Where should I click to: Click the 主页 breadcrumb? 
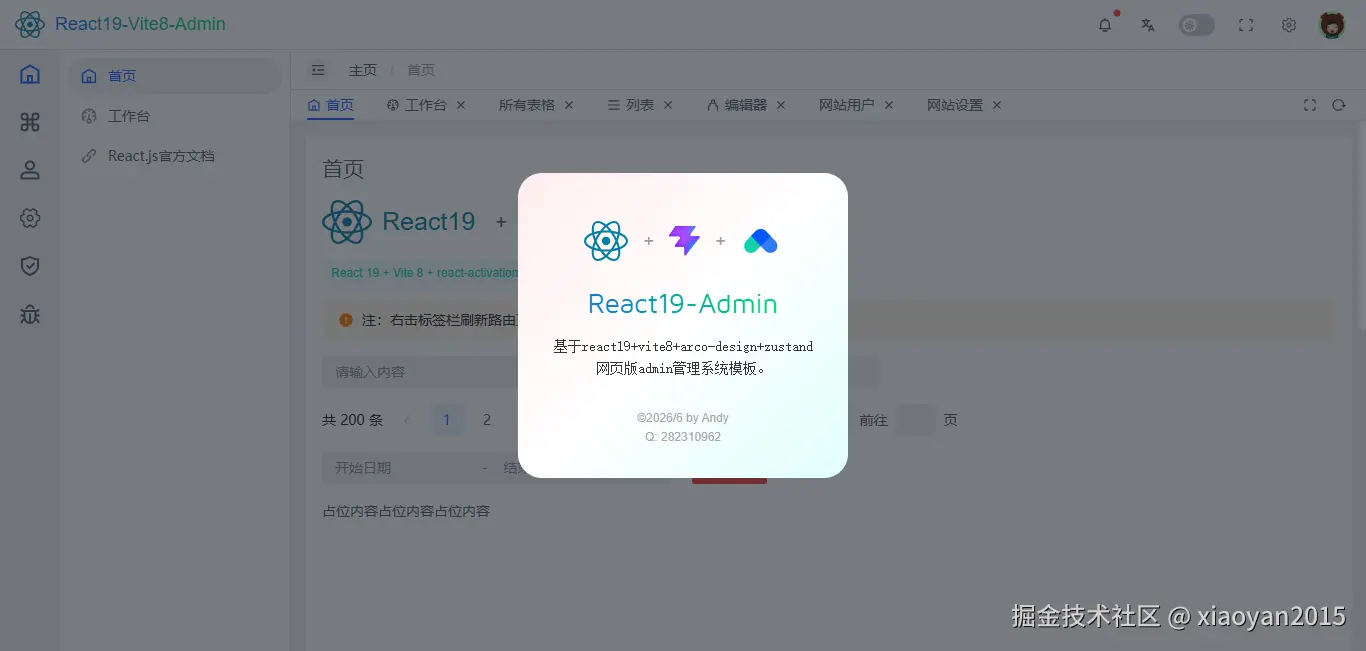point(363,70)
